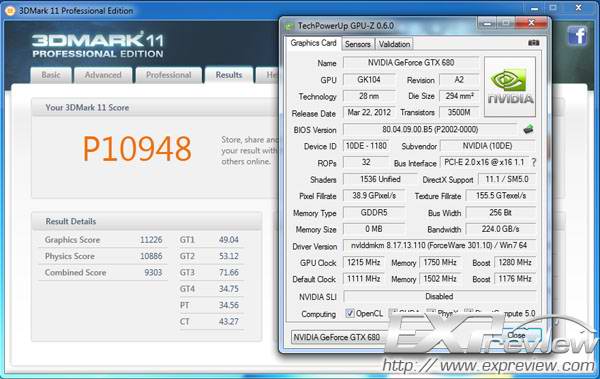Click the GPU Clock value 1215 MHz
Image resolution: width=600 pixels, height=379 pixels.
click(x=363, y=262)
